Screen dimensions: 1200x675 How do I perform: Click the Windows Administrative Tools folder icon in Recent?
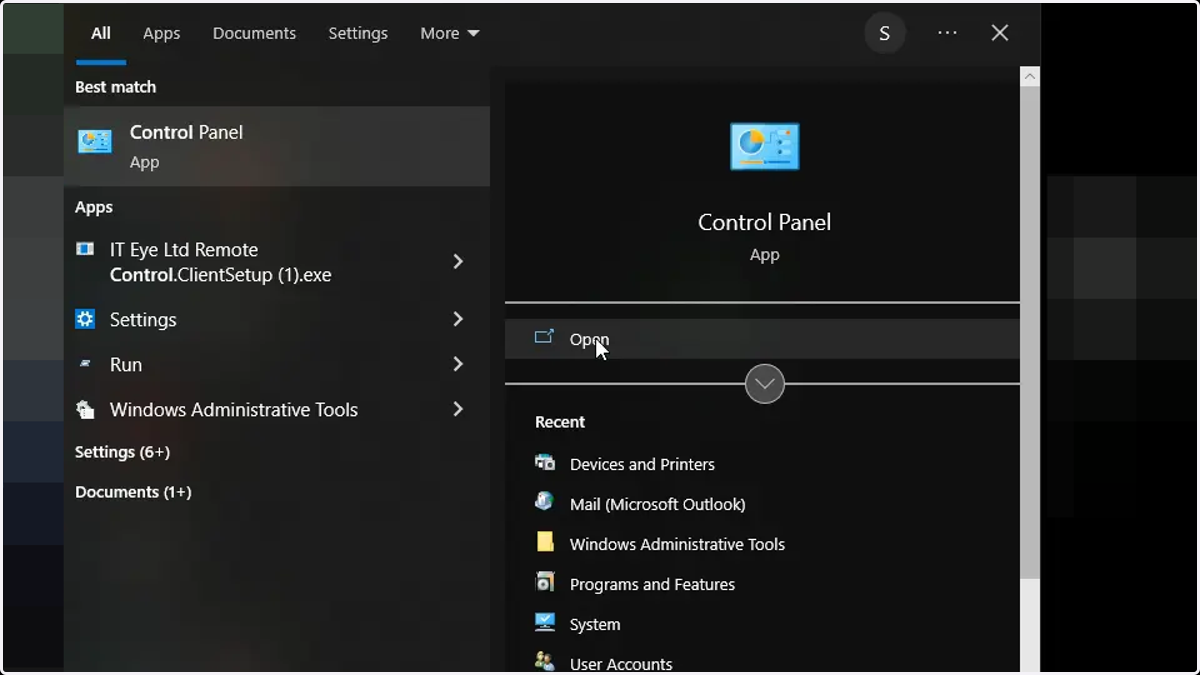pyautogui.click(x=545, y=542)
